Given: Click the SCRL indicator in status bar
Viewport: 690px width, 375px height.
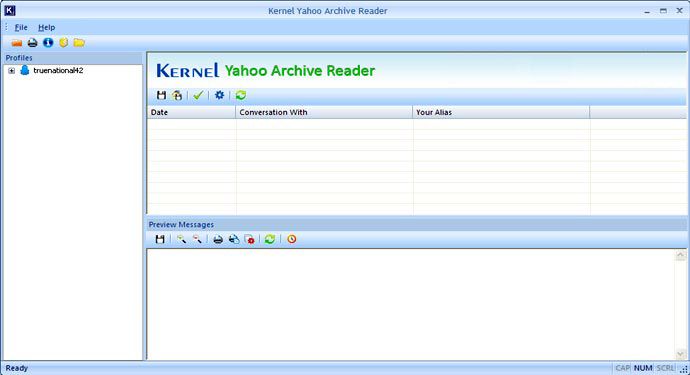Looking at the screenshot, I should click(x=665, y=368).
